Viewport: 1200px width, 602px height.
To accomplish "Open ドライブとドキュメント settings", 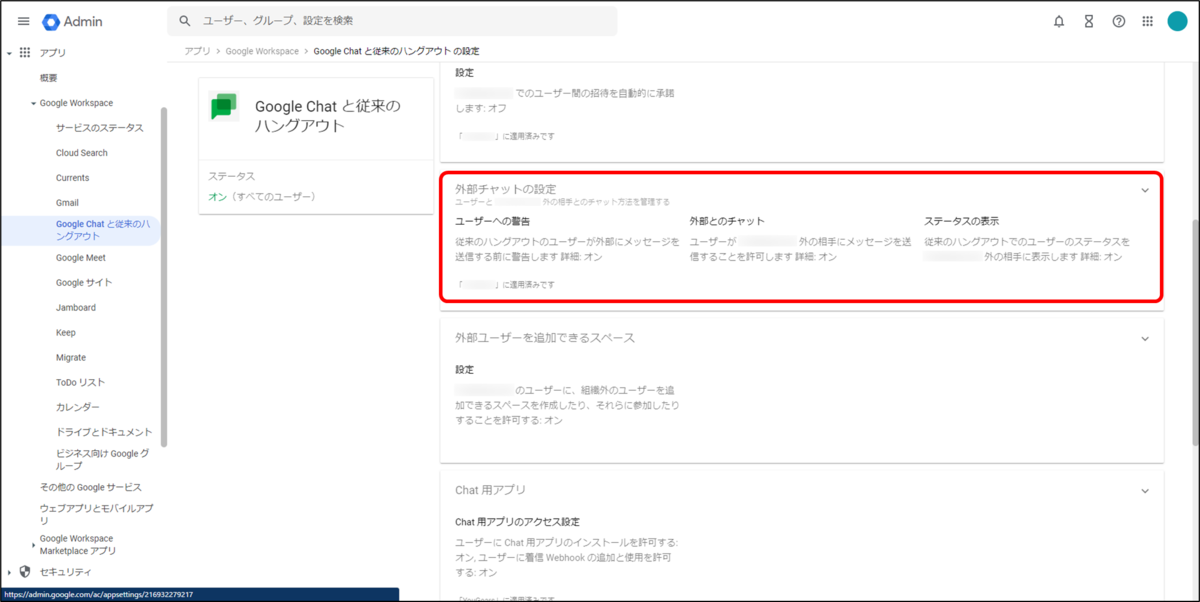I will pos(104,433).
